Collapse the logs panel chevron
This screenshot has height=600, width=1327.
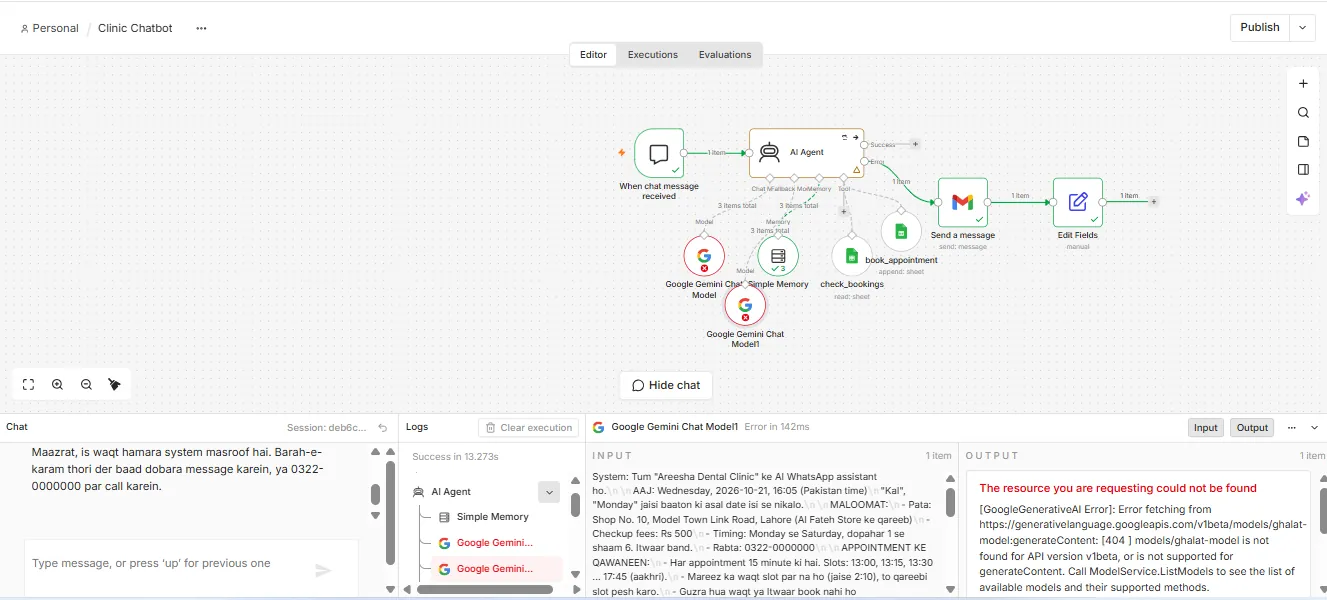pos(1315,428)
